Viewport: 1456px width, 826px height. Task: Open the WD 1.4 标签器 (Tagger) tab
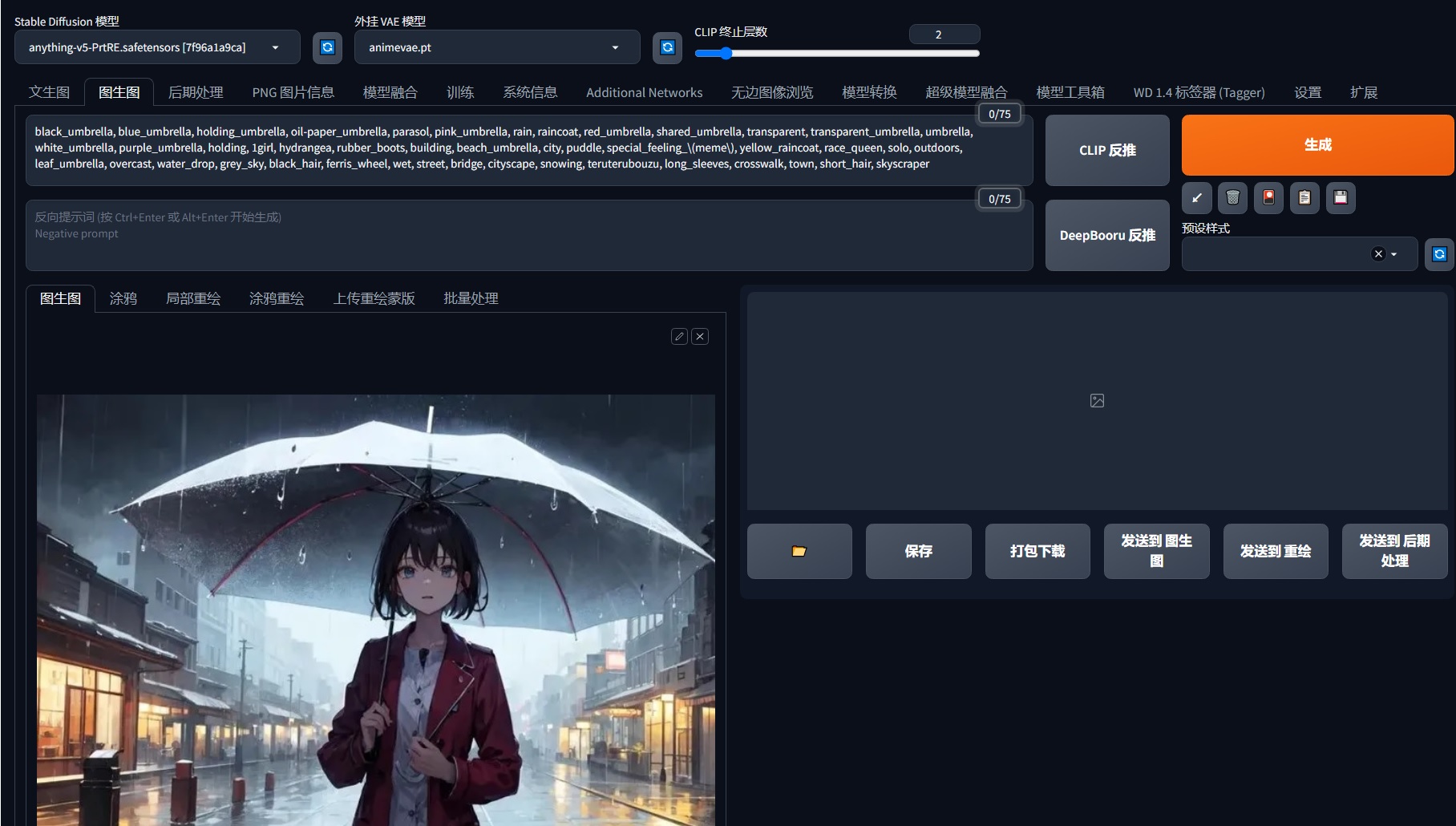click(x=1198, y=91)
